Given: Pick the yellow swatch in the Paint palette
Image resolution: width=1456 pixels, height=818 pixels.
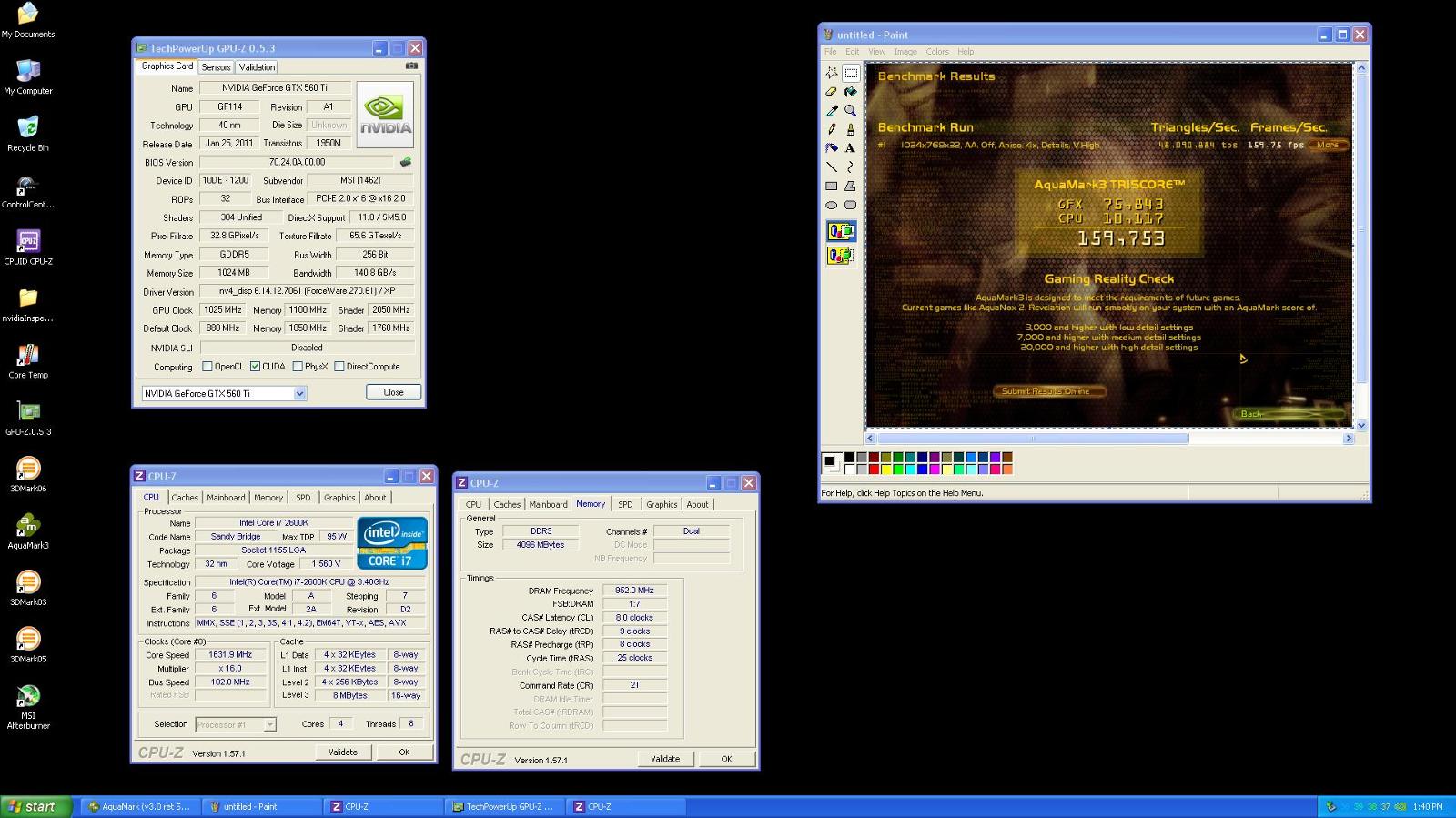Looking at the screenshot, I should click(x=885, y=470).
